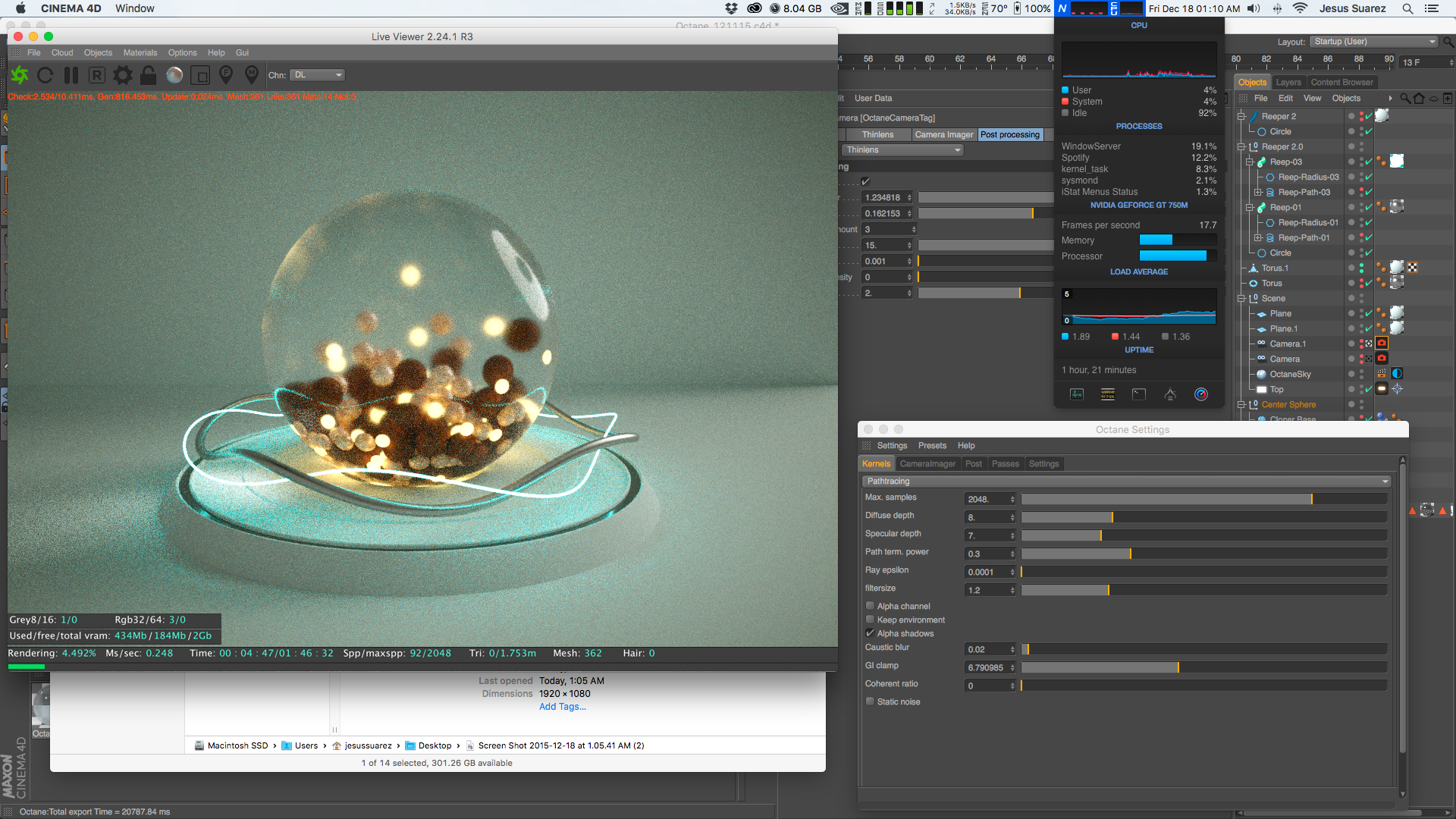Restart render with the circular arrow icon

pyautogui.click(x=45, y=75)
